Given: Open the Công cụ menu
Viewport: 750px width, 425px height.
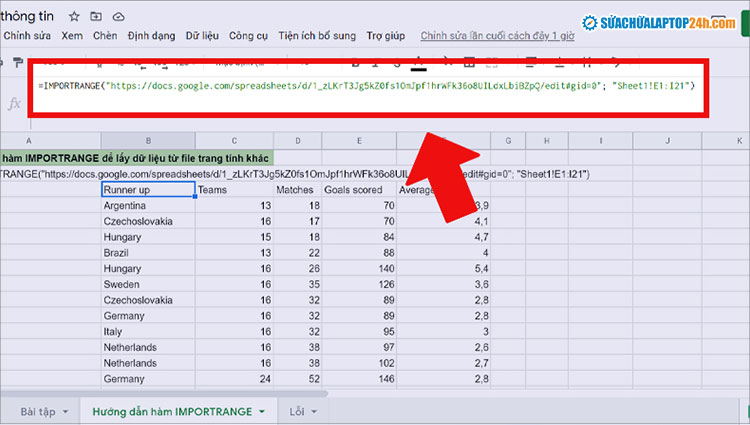Looking at the screenshot, I should [248, 36].
